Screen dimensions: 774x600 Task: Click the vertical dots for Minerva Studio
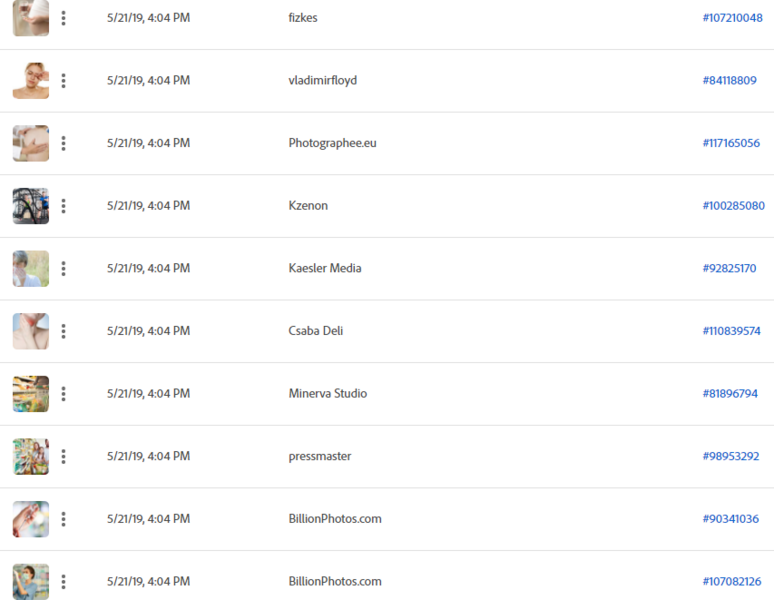(x=63, y=394)
